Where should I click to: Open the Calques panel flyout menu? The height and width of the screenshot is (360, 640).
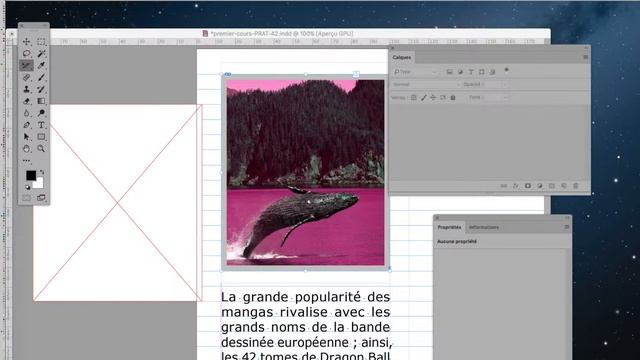coord(586,57)
